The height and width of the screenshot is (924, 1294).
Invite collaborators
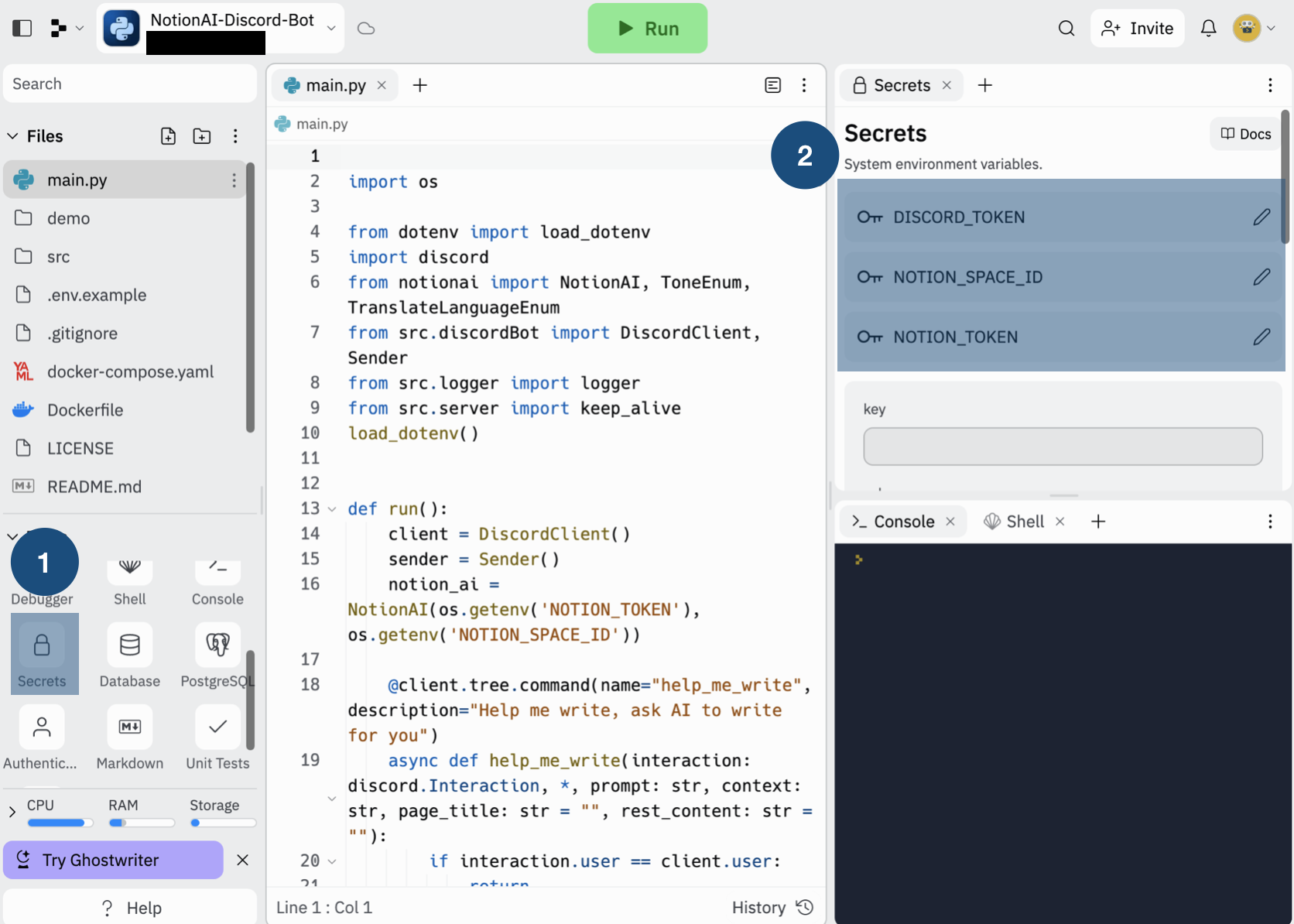tap(1137, 29)
